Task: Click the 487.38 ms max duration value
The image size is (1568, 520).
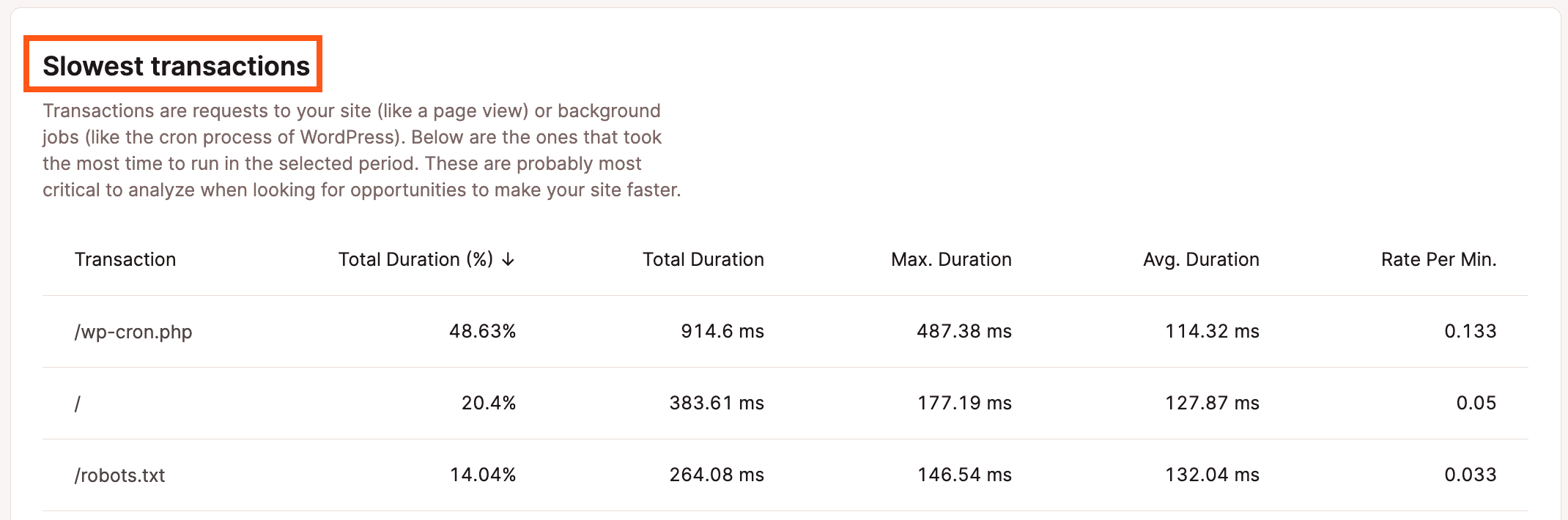Action: coord(964,332)
